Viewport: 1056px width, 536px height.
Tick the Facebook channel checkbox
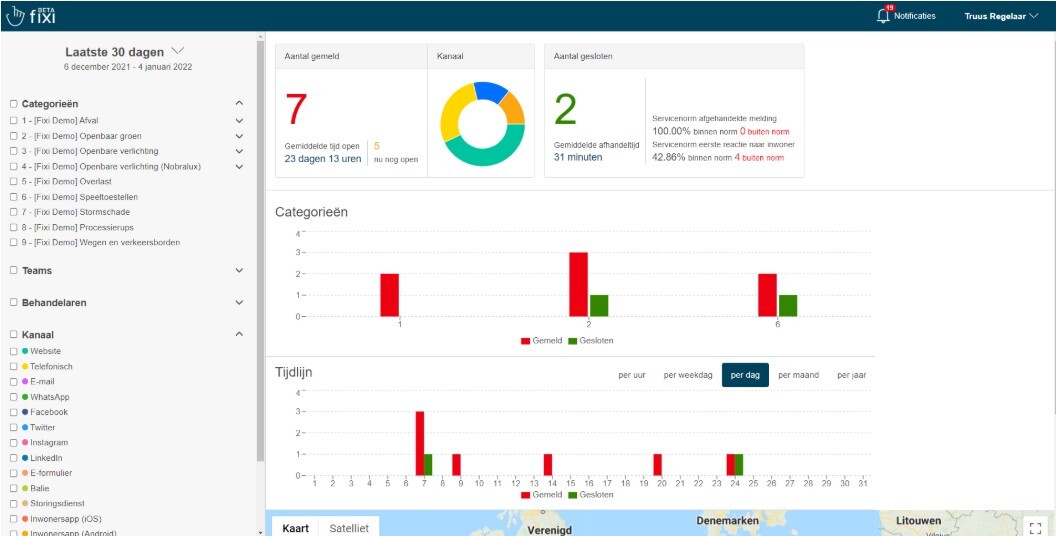click(x=13, y=412)
